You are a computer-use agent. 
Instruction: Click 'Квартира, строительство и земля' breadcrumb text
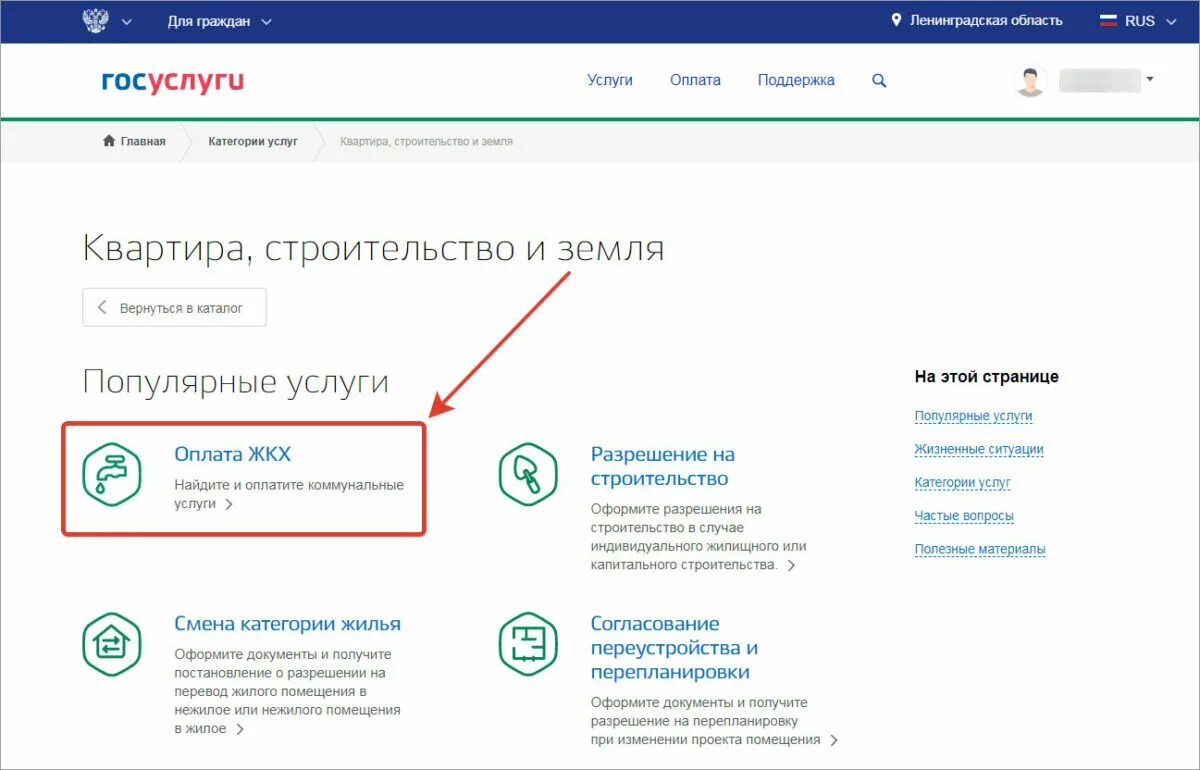coord(427,142)
